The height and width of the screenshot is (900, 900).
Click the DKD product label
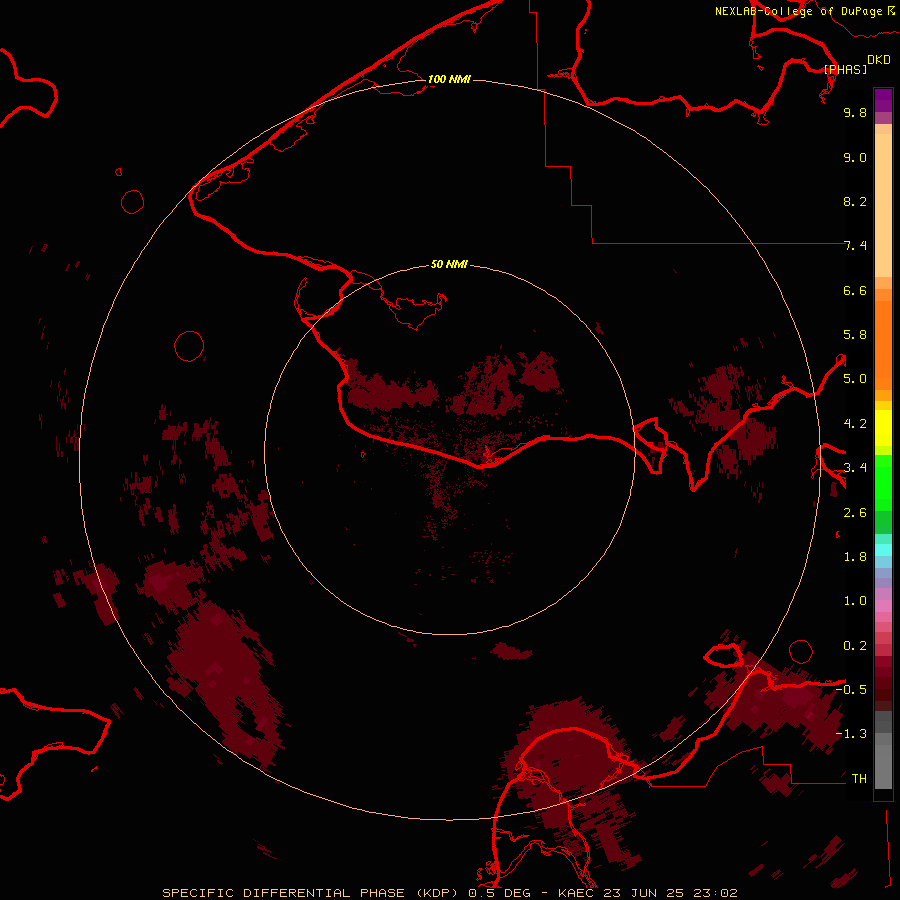pyautogui.click(x=879, y=60)
